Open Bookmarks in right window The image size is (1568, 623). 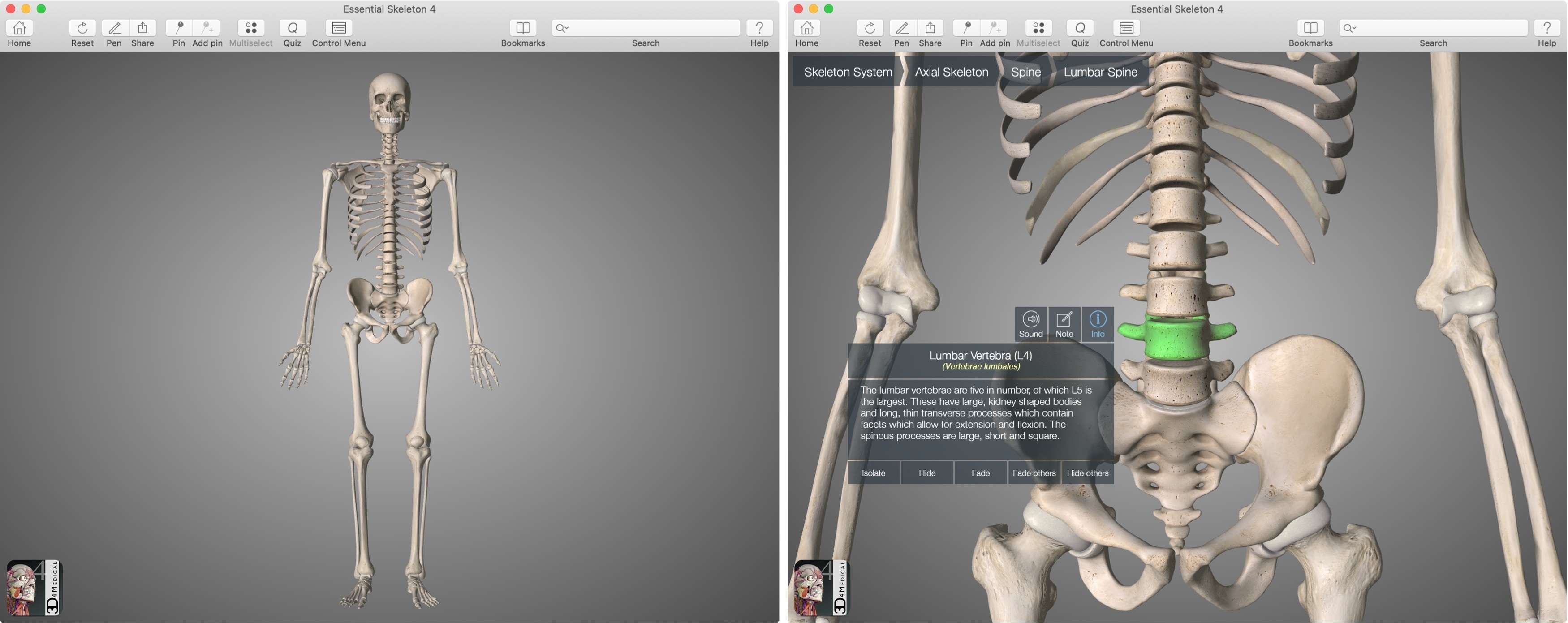[x=1310, y=28]
